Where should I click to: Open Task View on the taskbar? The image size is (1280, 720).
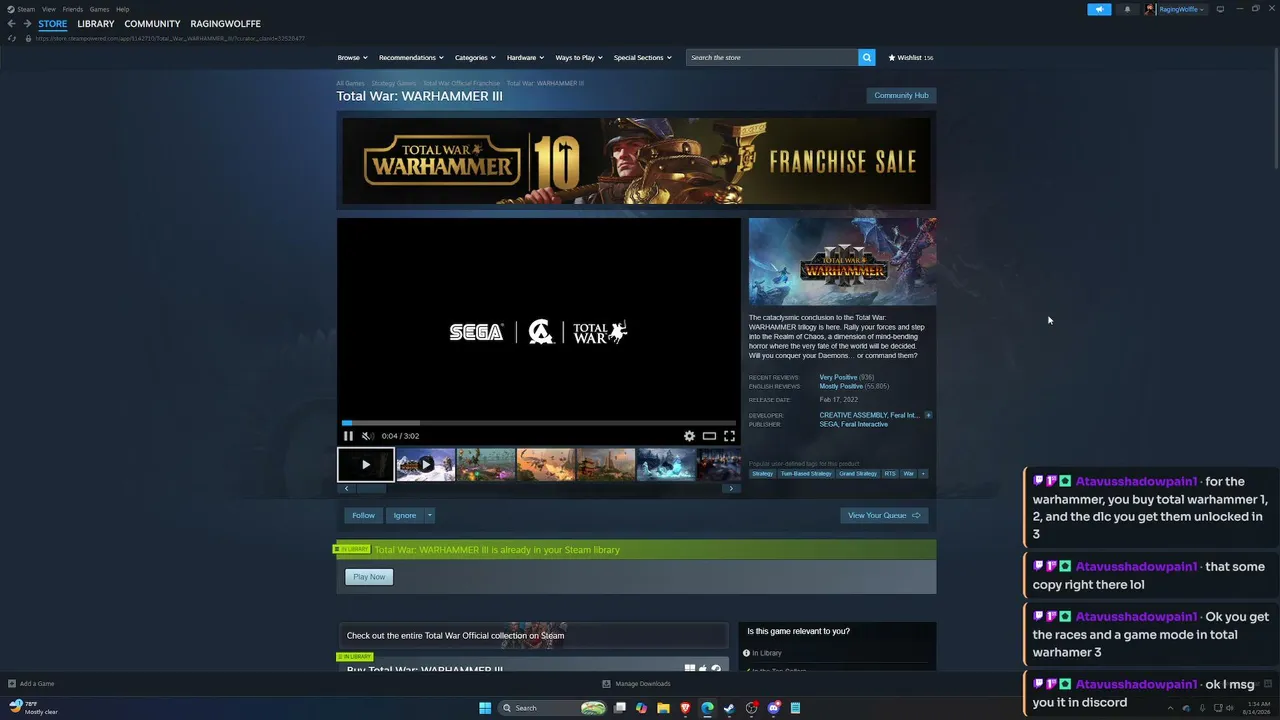[x=620, y=708]
